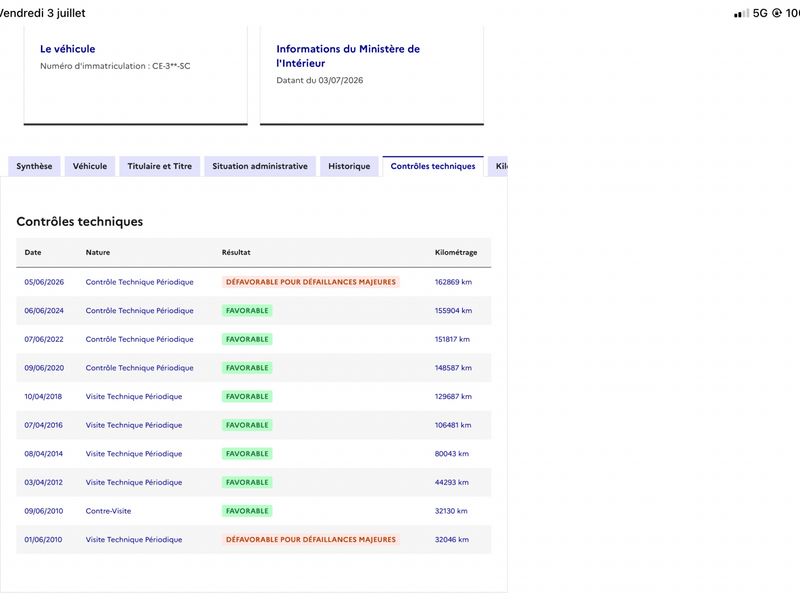Open the partially visible Kilométrage tab
This screenshot has width=800, height=600.
[498, 166]
